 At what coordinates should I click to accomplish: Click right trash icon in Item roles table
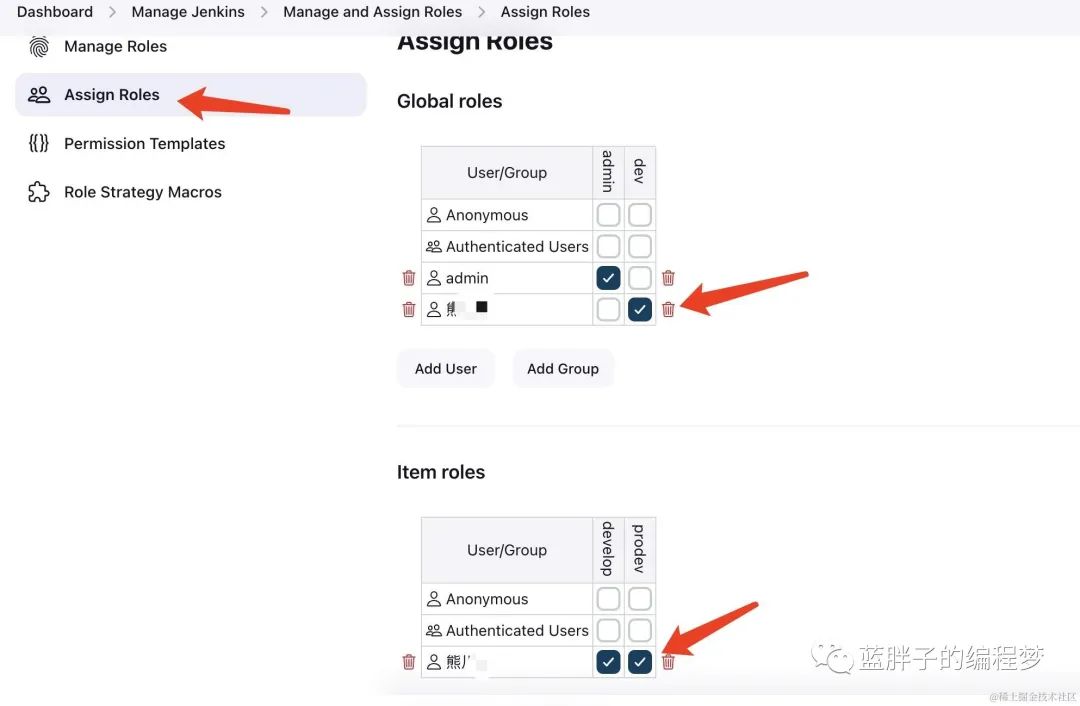point(668,662)
